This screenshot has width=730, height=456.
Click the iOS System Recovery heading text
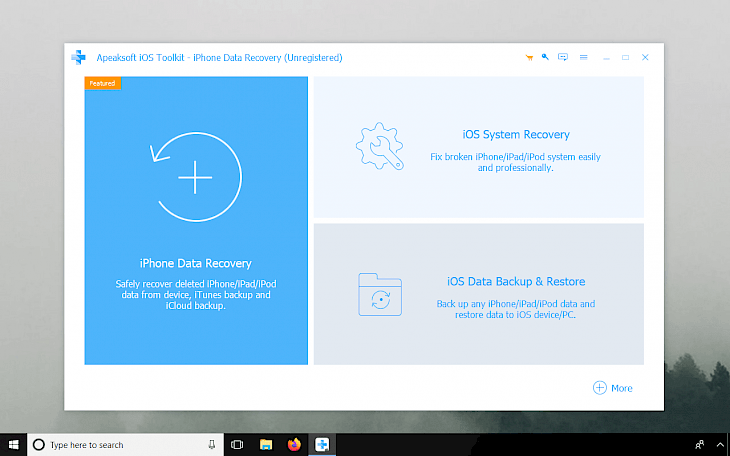[516, 134]
